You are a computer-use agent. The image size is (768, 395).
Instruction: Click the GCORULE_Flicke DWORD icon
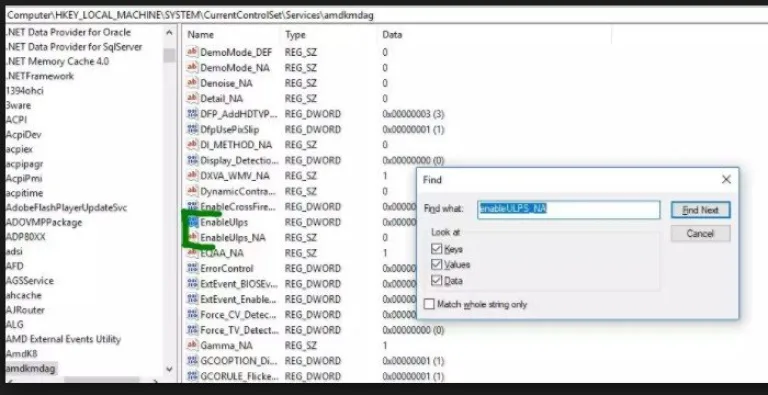[192, 376]
